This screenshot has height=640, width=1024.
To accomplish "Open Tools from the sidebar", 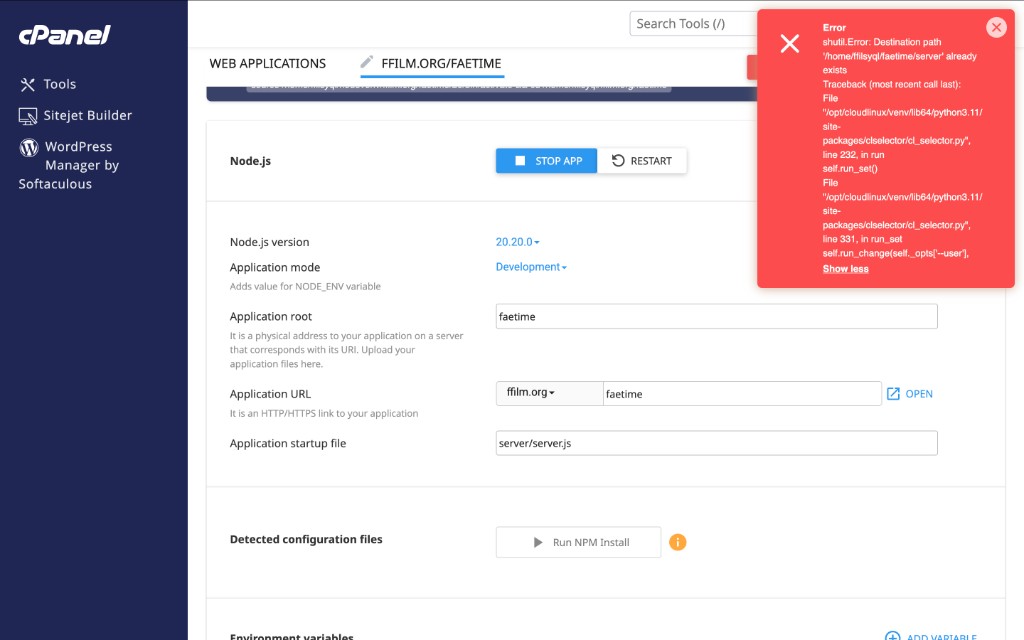I will point(59,85).
